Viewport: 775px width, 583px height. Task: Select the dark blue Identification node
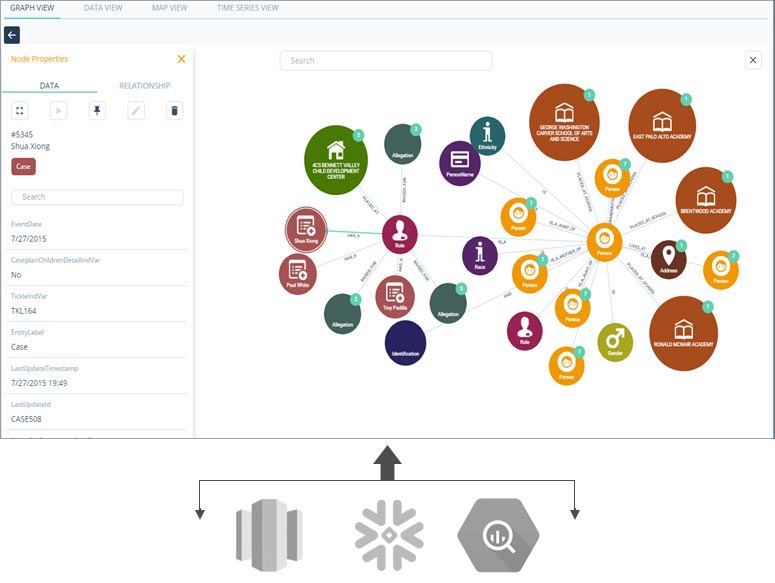[405, 343]
